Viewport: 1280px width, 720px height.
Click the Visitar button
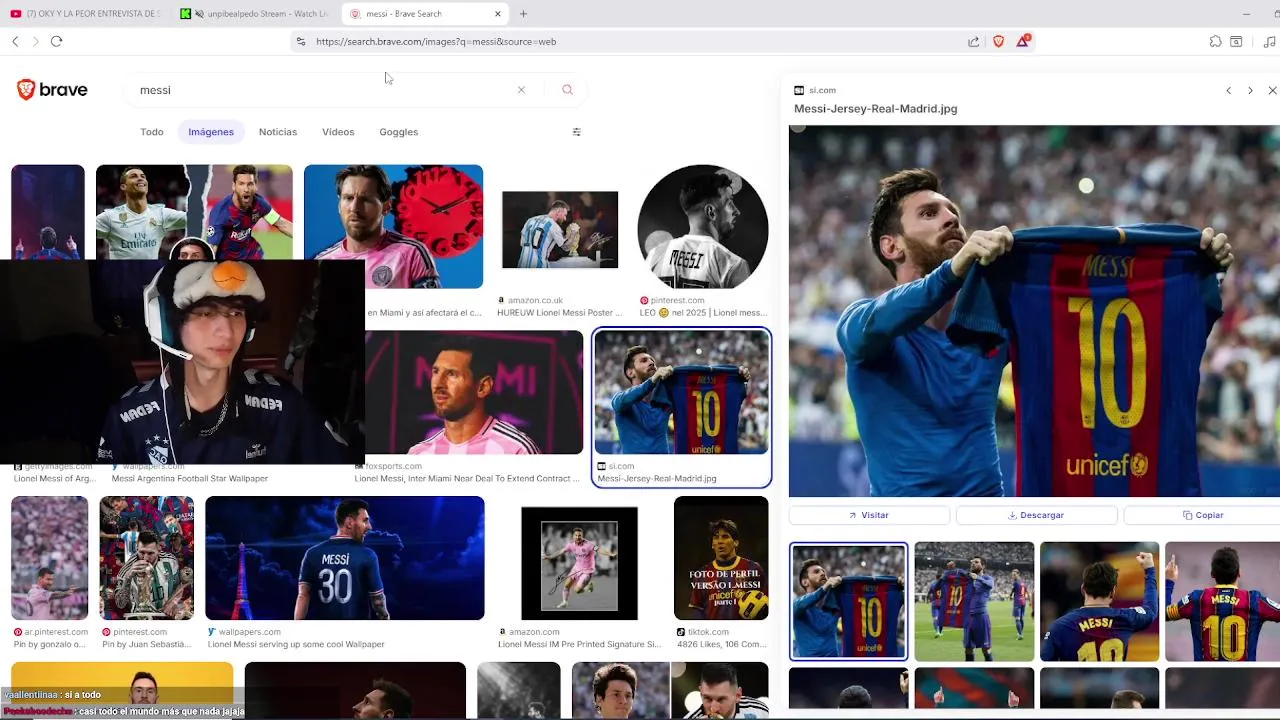(x=869, y=515)
